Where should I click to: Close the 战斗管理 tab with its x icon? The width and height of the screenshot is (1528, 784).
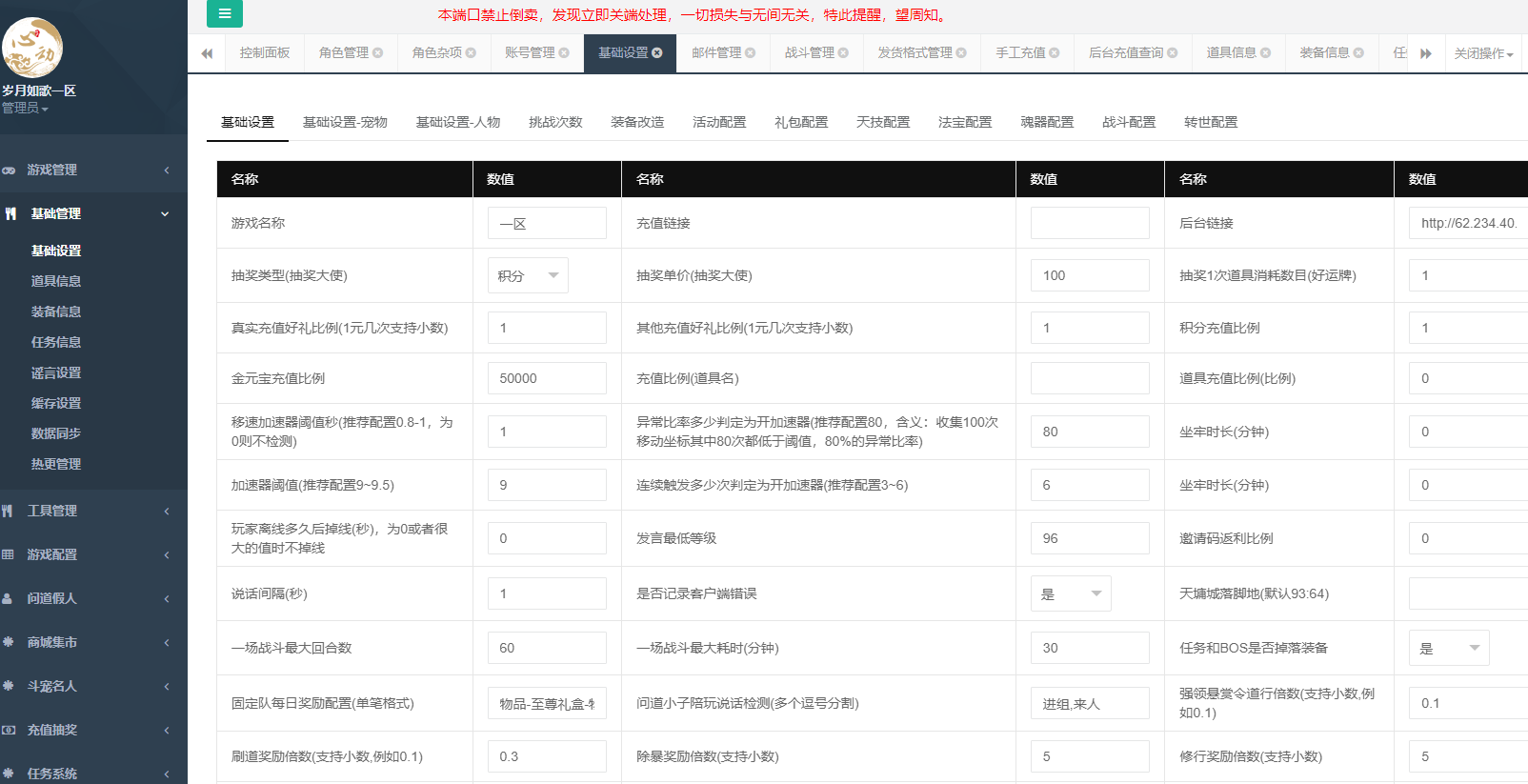pos(843,53)
